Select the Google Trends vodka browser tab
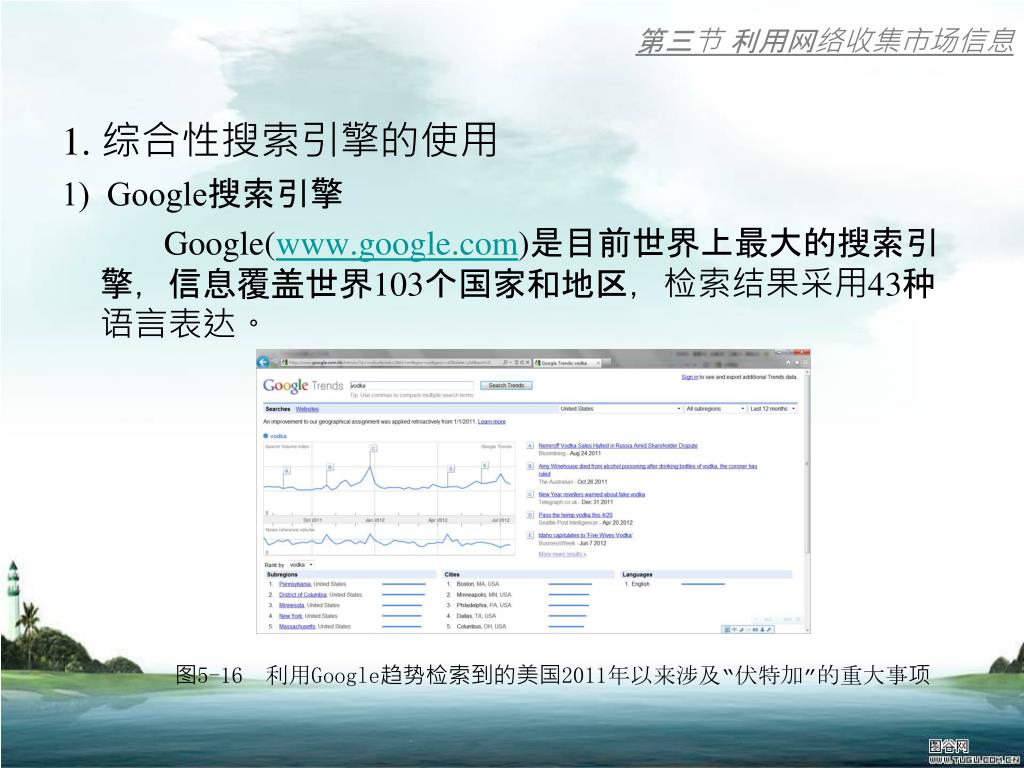The width and height of the screenshot is (1024, 768). [566, 362]
